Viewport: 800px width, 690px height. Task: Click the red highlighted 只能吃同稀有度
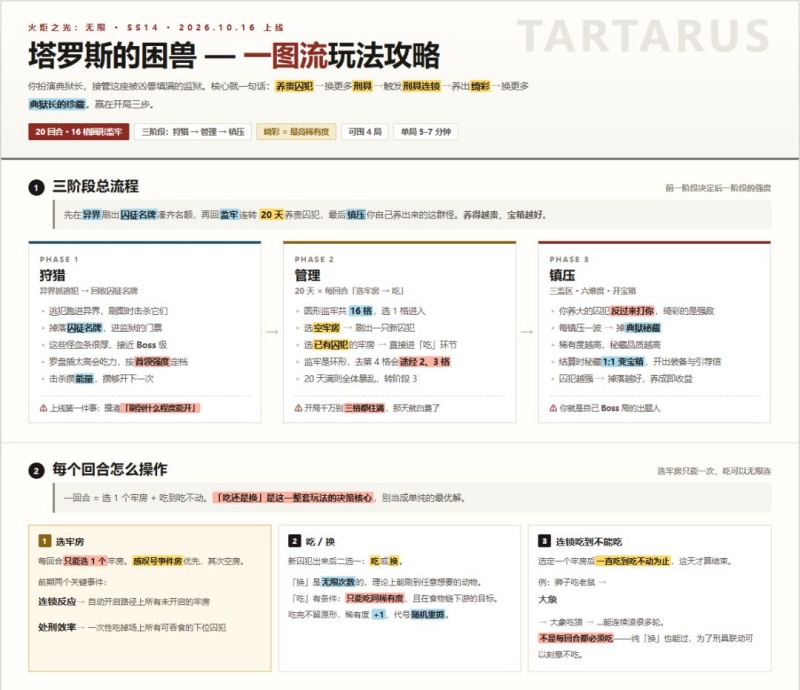click(x=375, y=598)
